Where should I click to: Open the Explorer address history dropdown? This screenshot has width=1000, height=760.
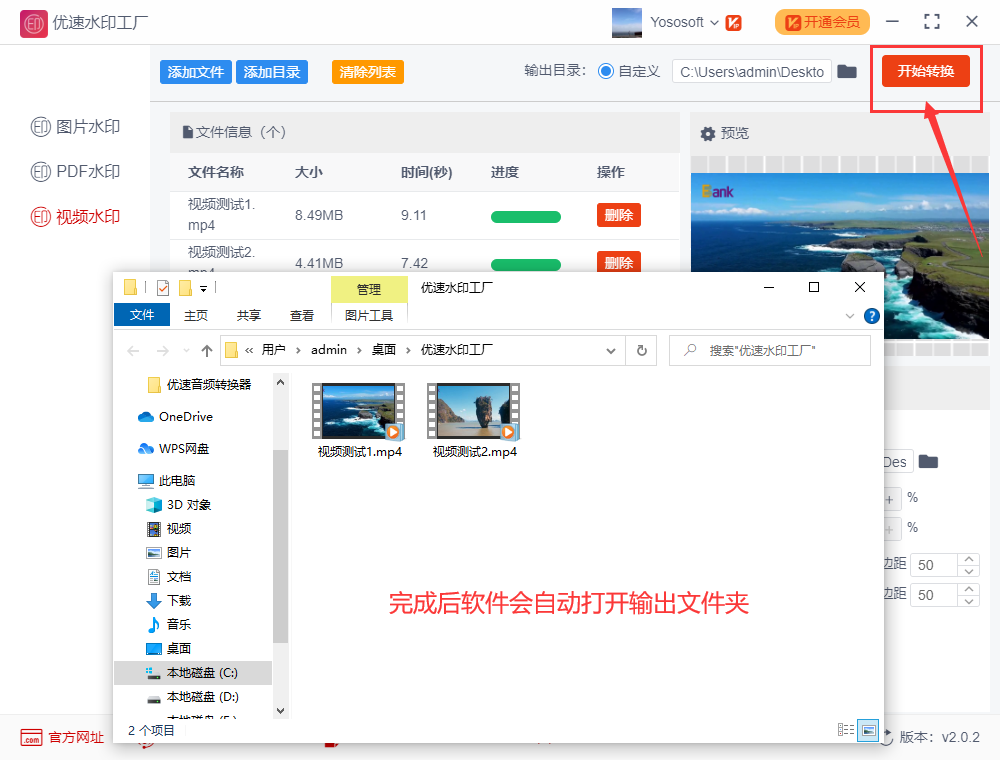pos(611,350)
